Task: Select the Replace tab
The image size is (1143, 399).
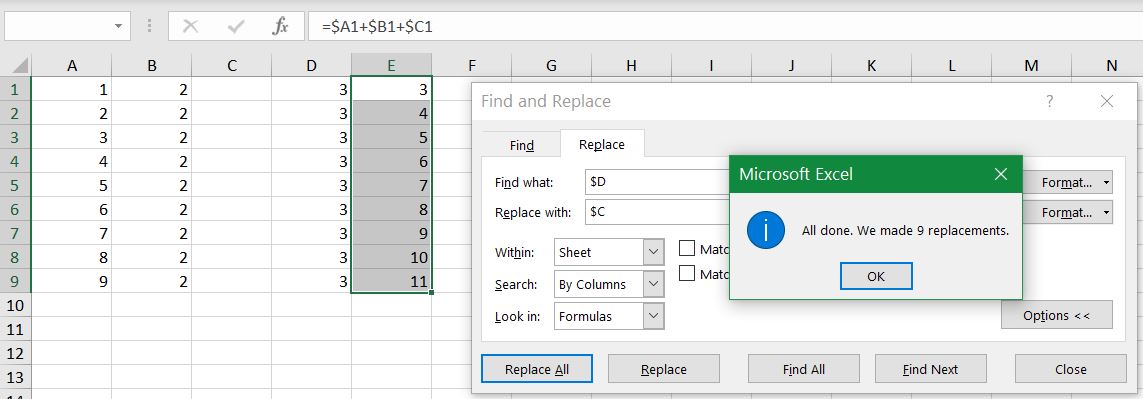Action: (x=601, y=144)
